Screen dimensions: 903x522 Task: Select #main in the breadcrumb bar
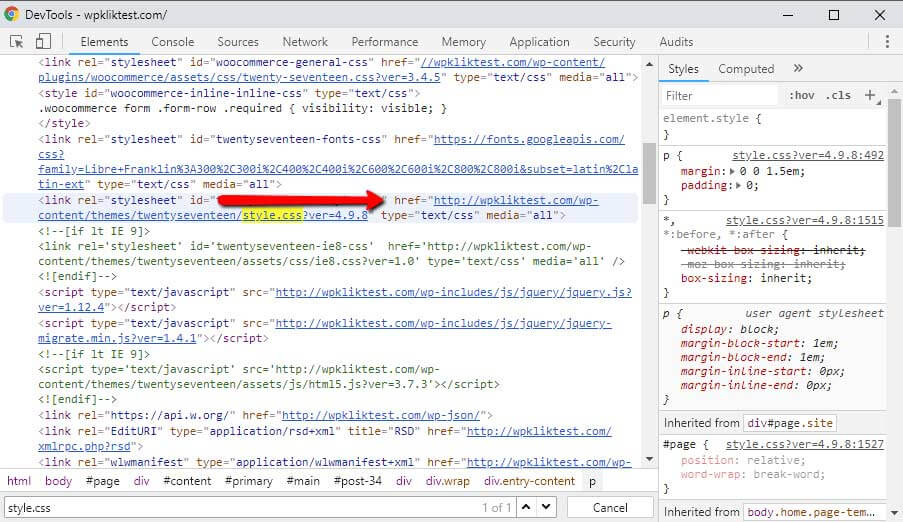click(x=303, y=481)
